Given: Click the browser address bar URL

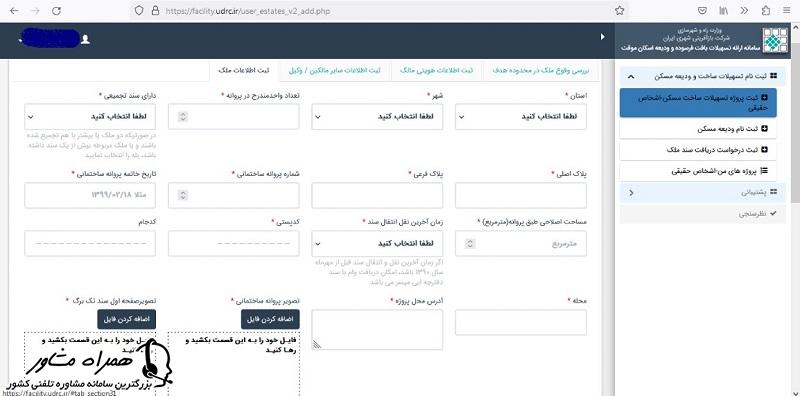Looking at the screenshot, I should 247,11.
